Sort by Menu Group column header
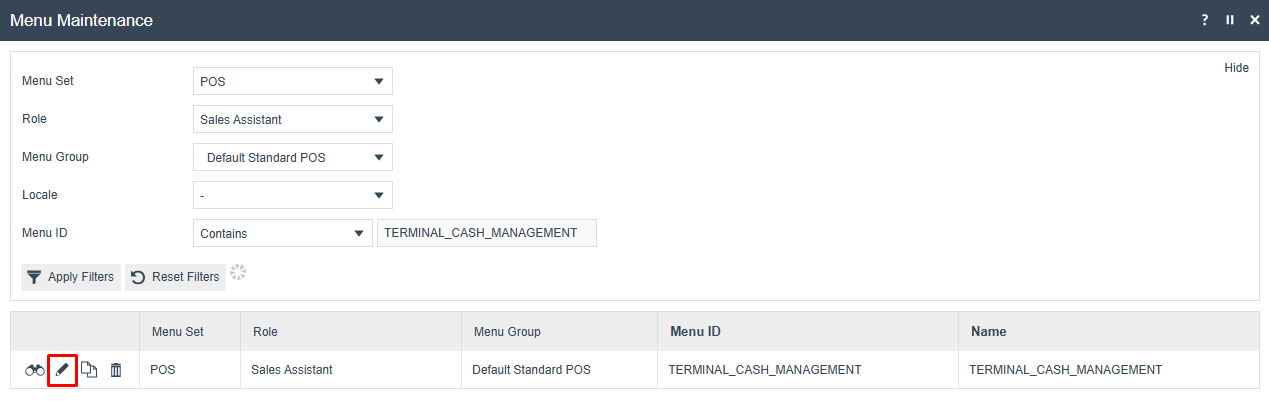Image resolution: width=1269 pixels, height=415 pixels. (x=559, y=331)
